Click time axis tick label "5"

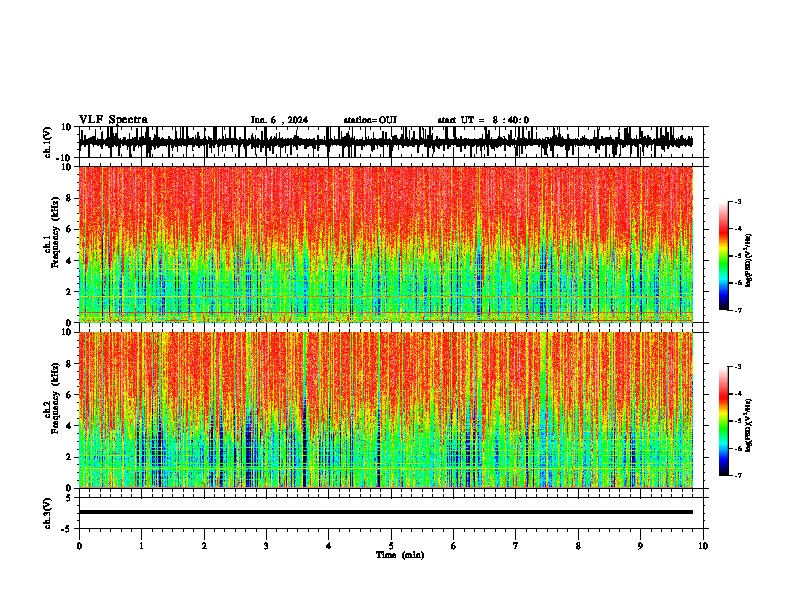click(x=391, y=546)
